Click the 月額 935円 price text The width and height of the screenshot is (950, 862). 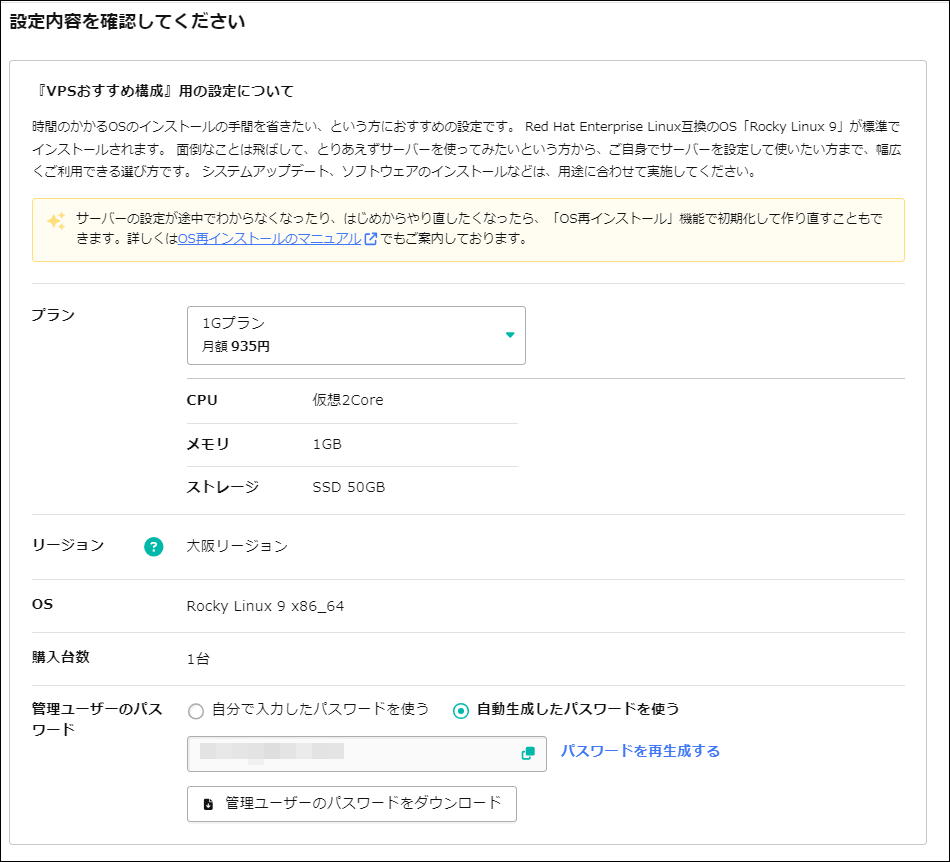click(236, 346)
